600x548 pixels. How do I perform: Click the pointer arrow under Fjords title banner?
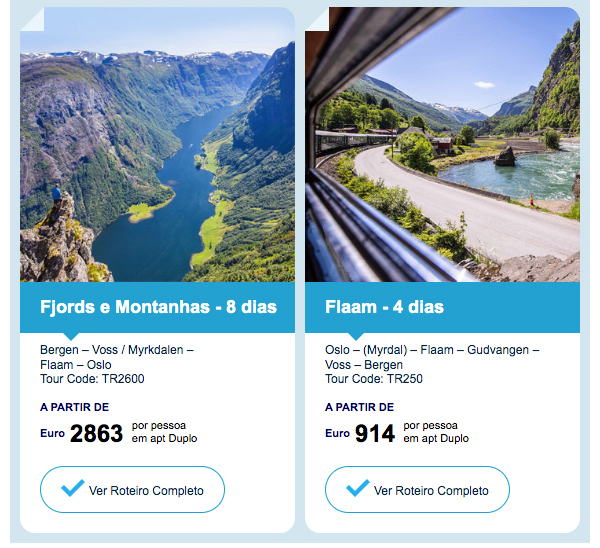point(71,336)
